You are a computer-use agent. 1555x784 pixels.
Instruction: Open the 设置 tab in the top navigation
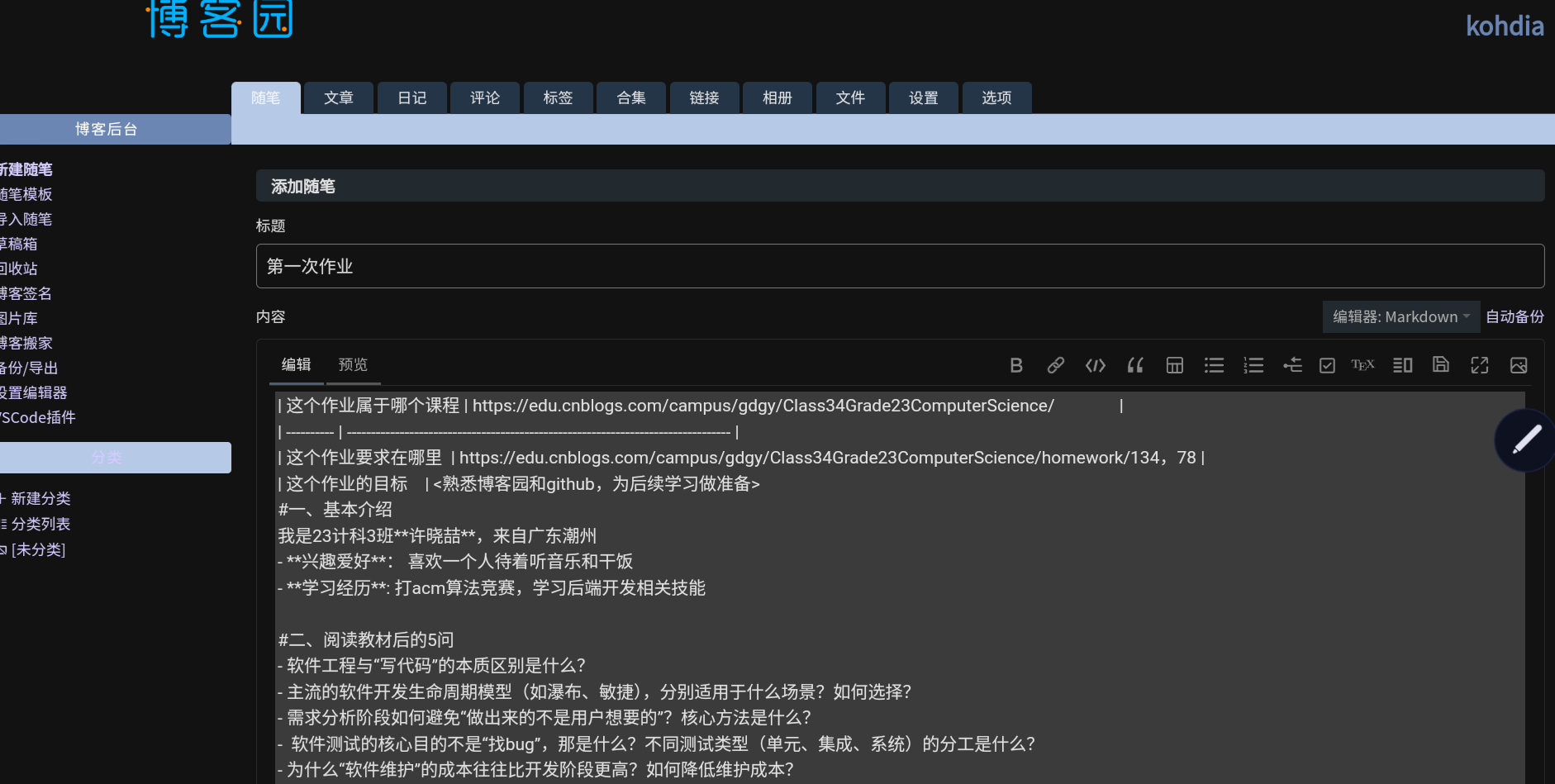click(922, 97)
